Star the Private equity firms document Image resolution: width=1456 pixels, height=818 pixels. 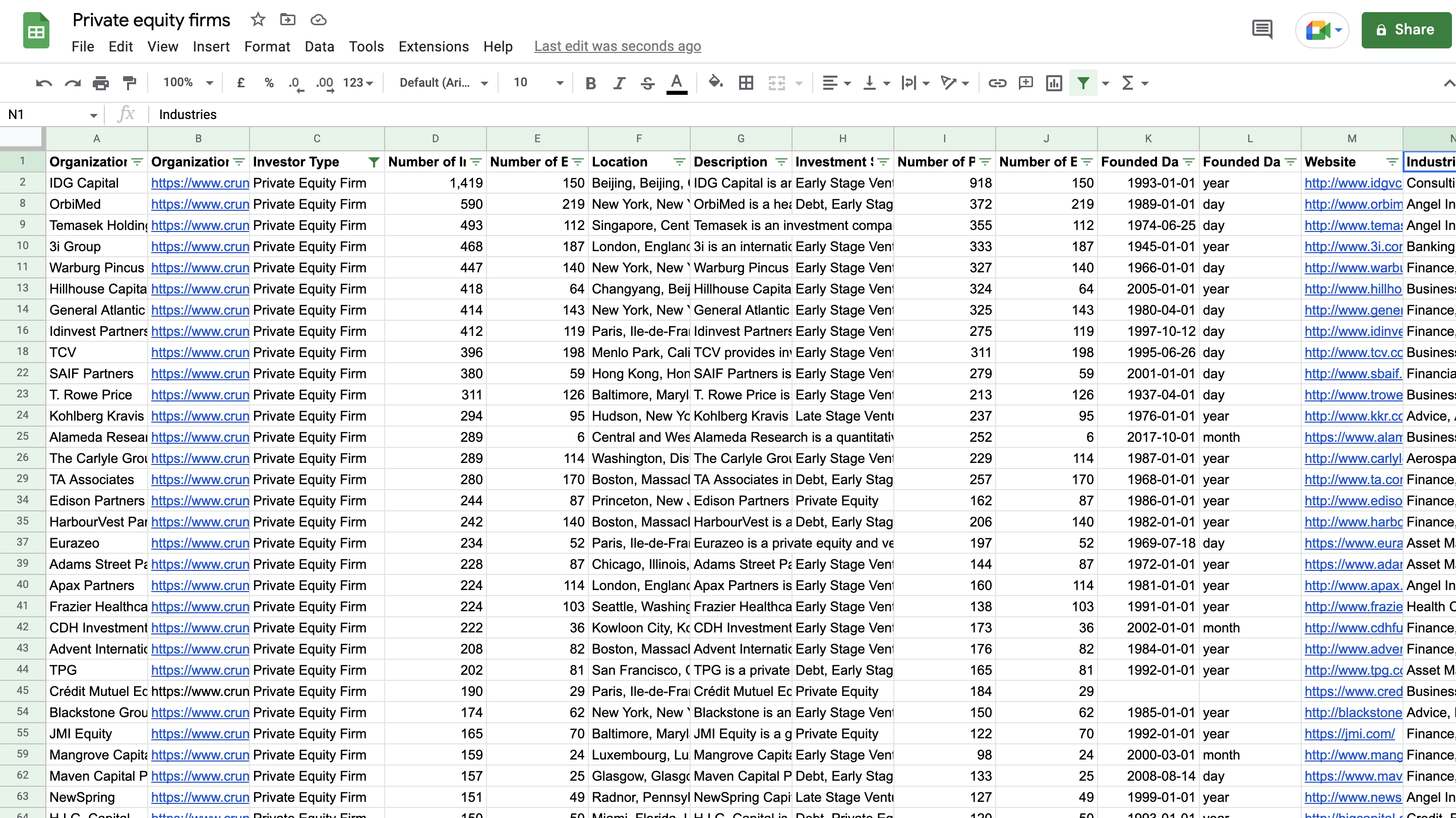pos(258,20)
